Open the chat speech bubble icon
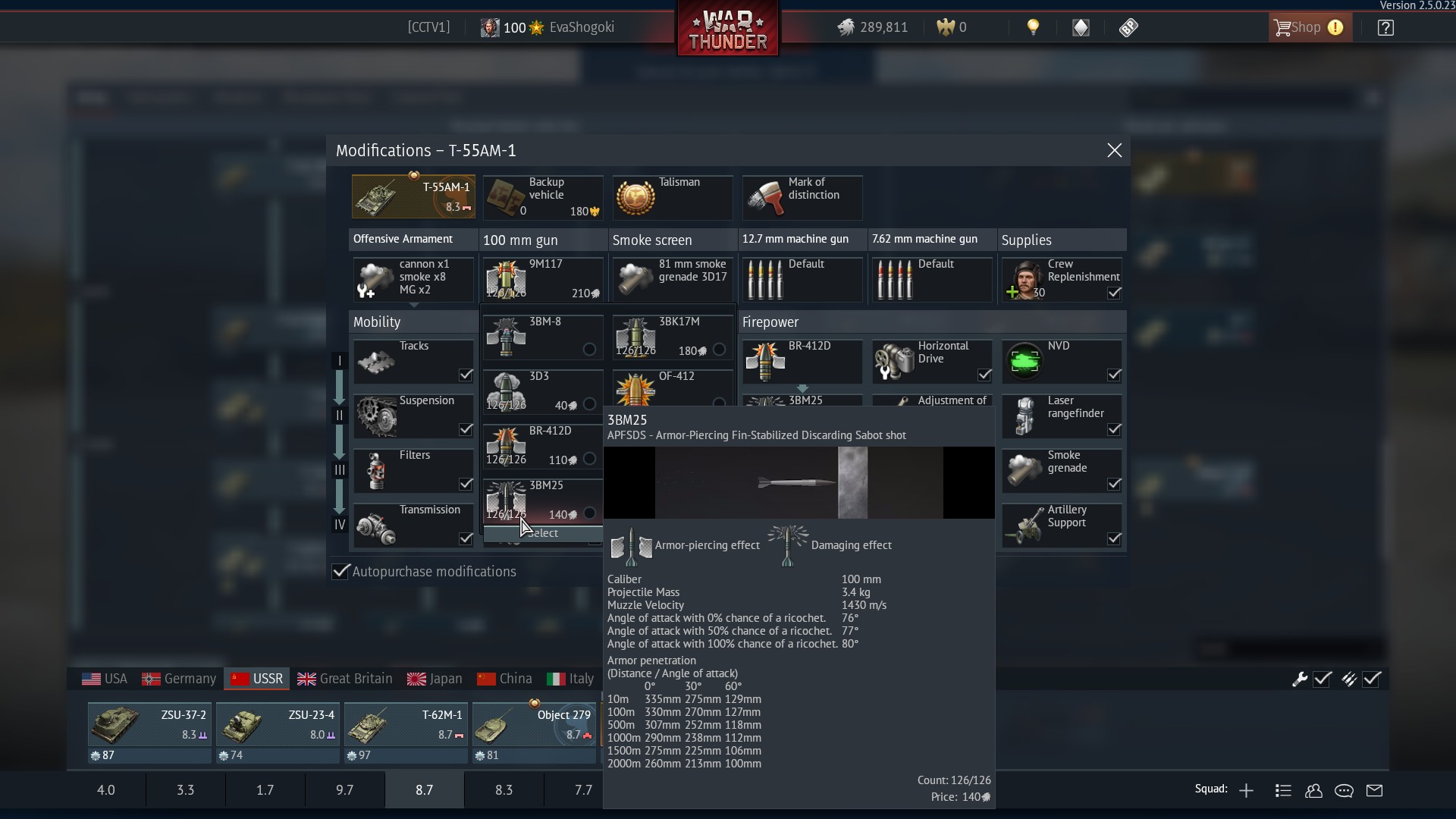 point(1344,791)
